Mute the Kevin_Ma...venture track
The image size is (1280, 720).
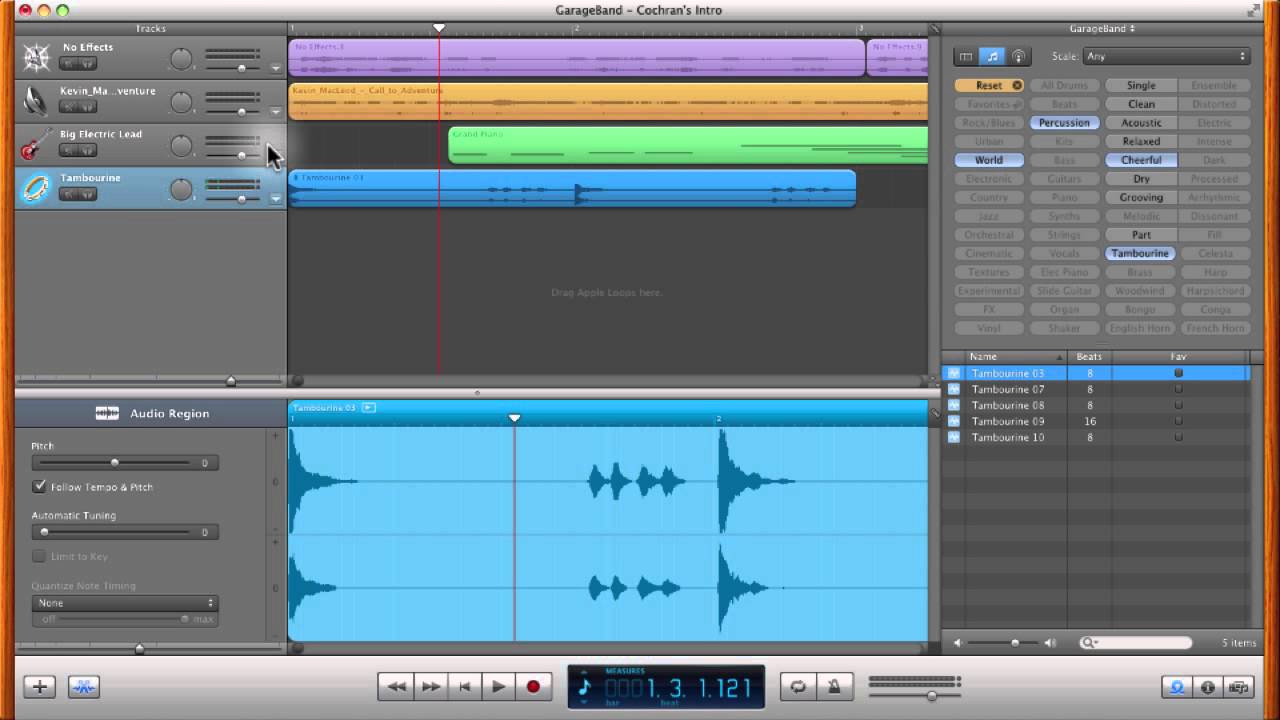click(68, 107)
